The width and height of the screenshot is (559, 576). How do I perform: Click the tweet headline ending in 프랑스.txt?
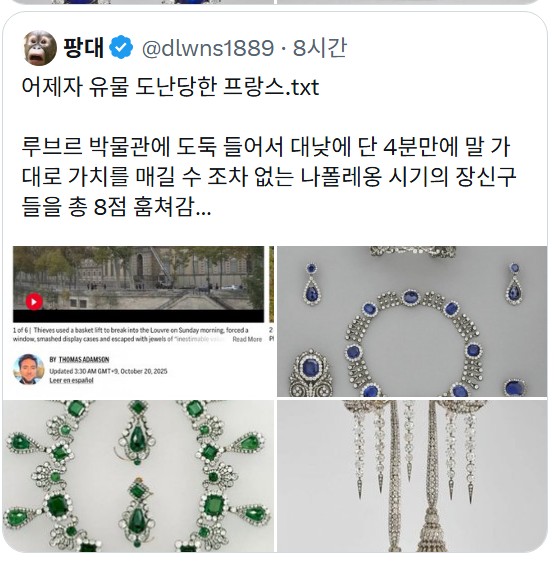coord(170,87)
